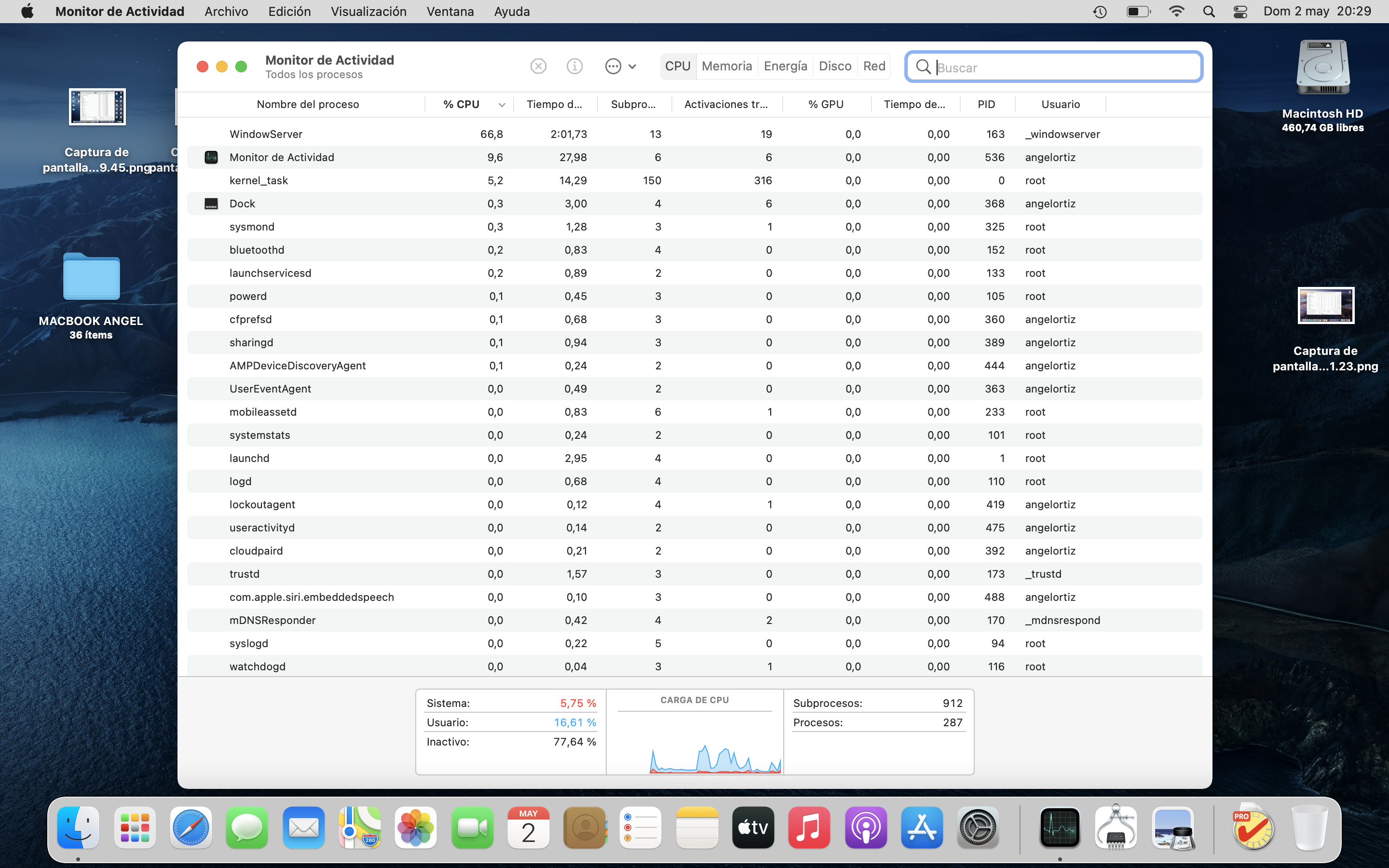Click the ellipsis more-options toolbar icon

(x=613, y=67)
